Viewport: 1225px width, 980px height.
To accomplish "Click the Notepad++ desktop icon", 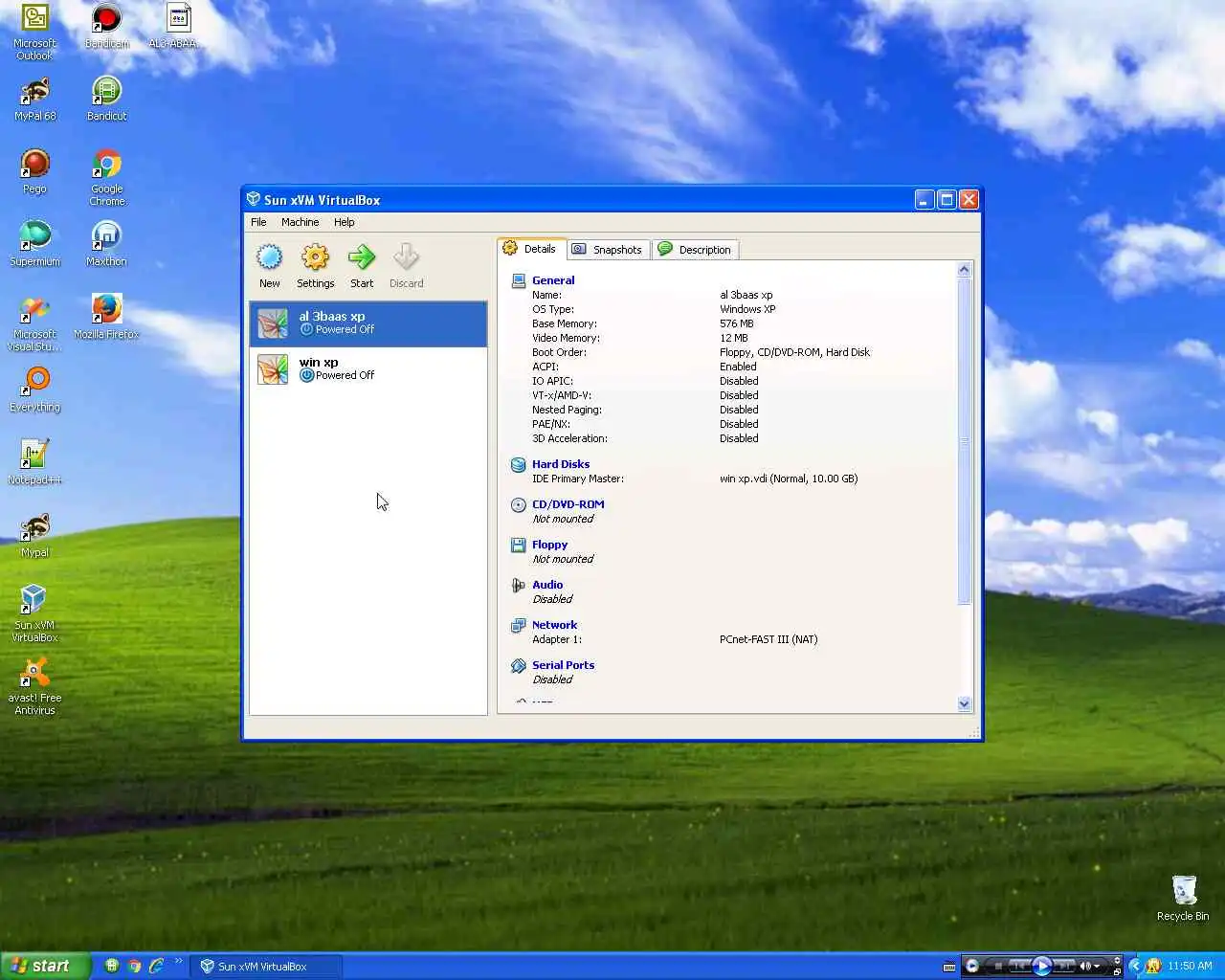I will (34, 463).
